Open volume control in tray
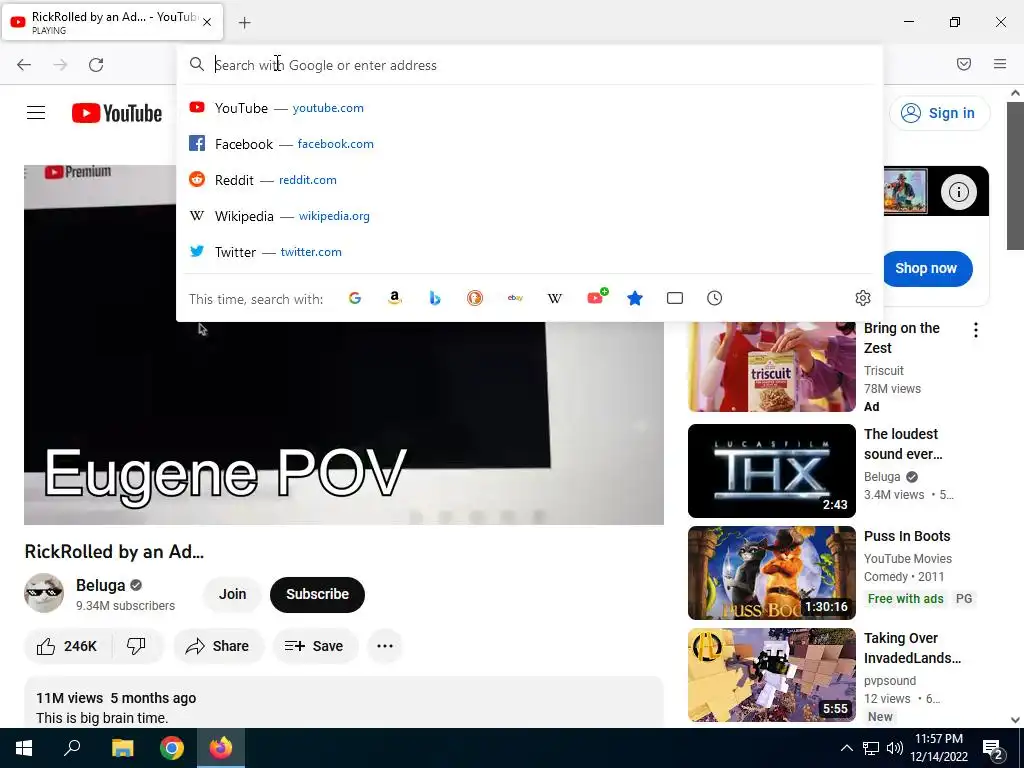This screenshot has height=768, width=1024. coord(895,748)
